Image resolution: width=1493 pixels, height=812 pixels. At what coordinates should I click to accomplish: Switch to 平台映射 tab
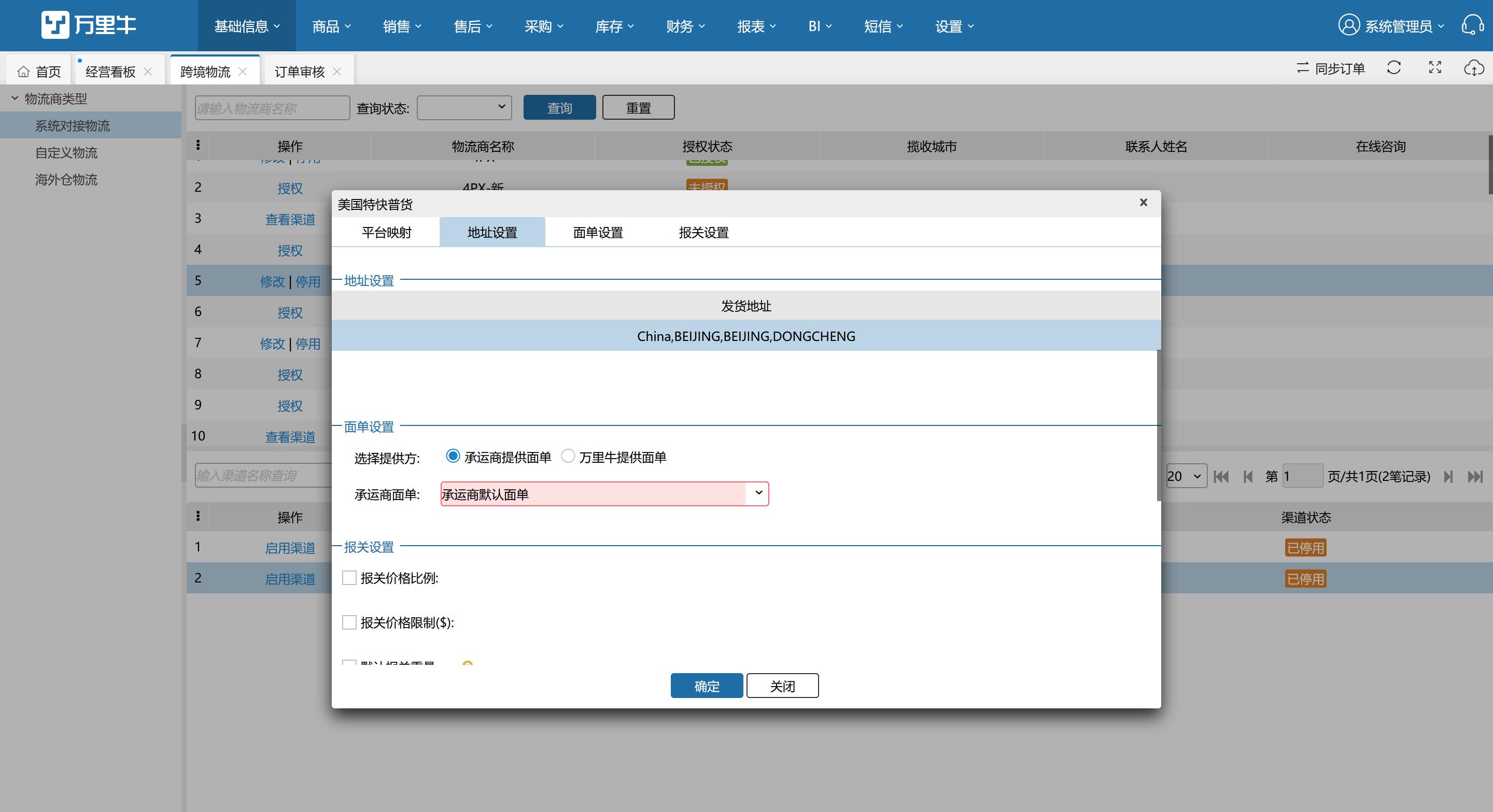387,232
